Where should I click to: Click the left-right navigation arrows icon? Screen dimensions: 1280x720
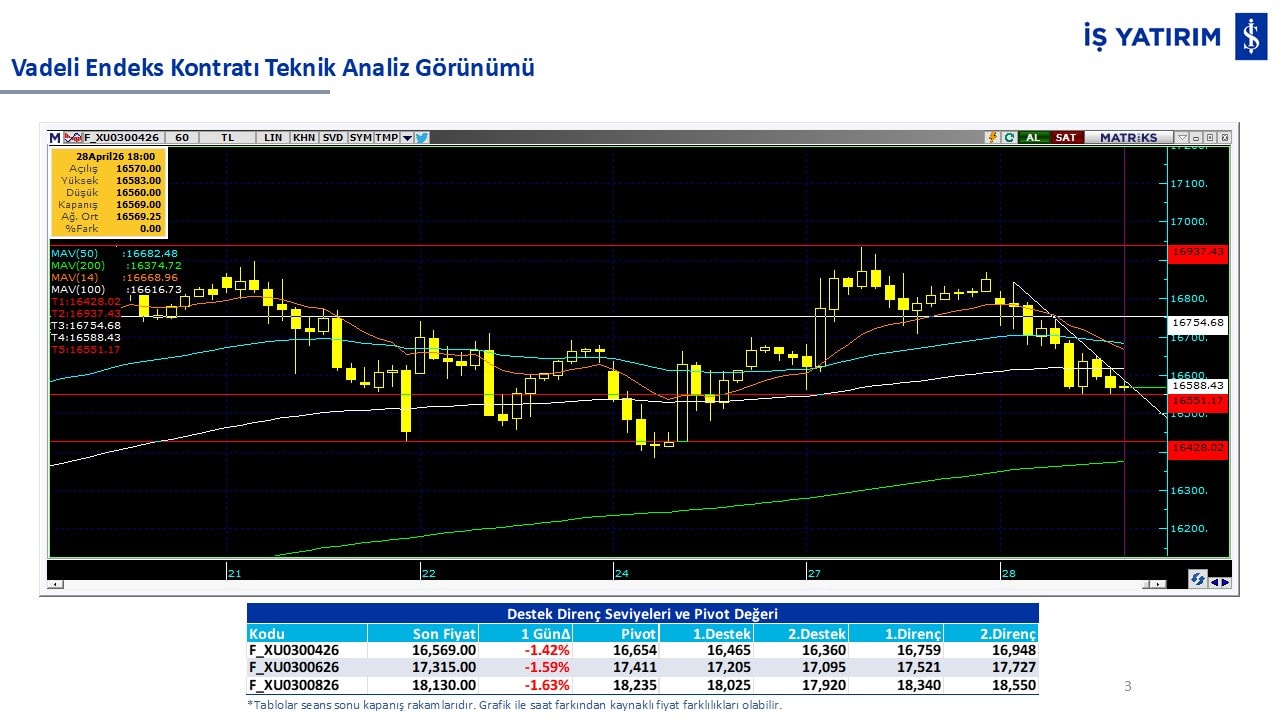(1220, 581)
